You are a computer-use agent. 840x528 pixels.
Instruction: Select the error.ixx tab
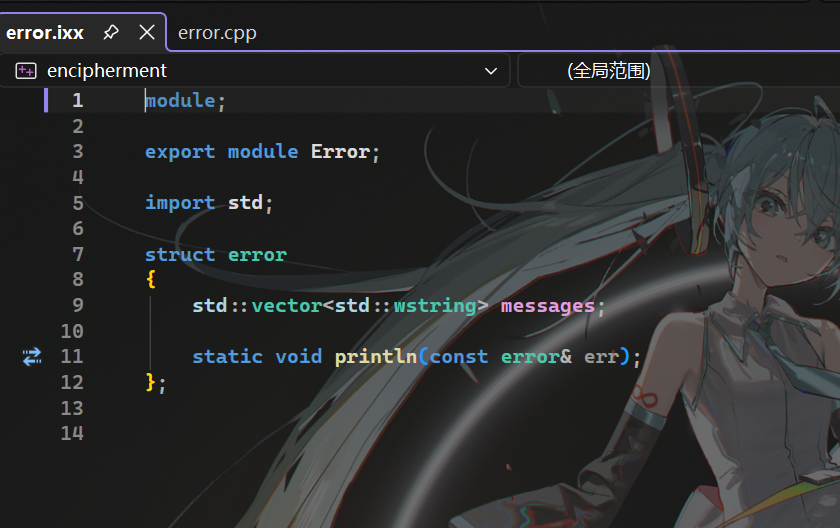(45, 33)
